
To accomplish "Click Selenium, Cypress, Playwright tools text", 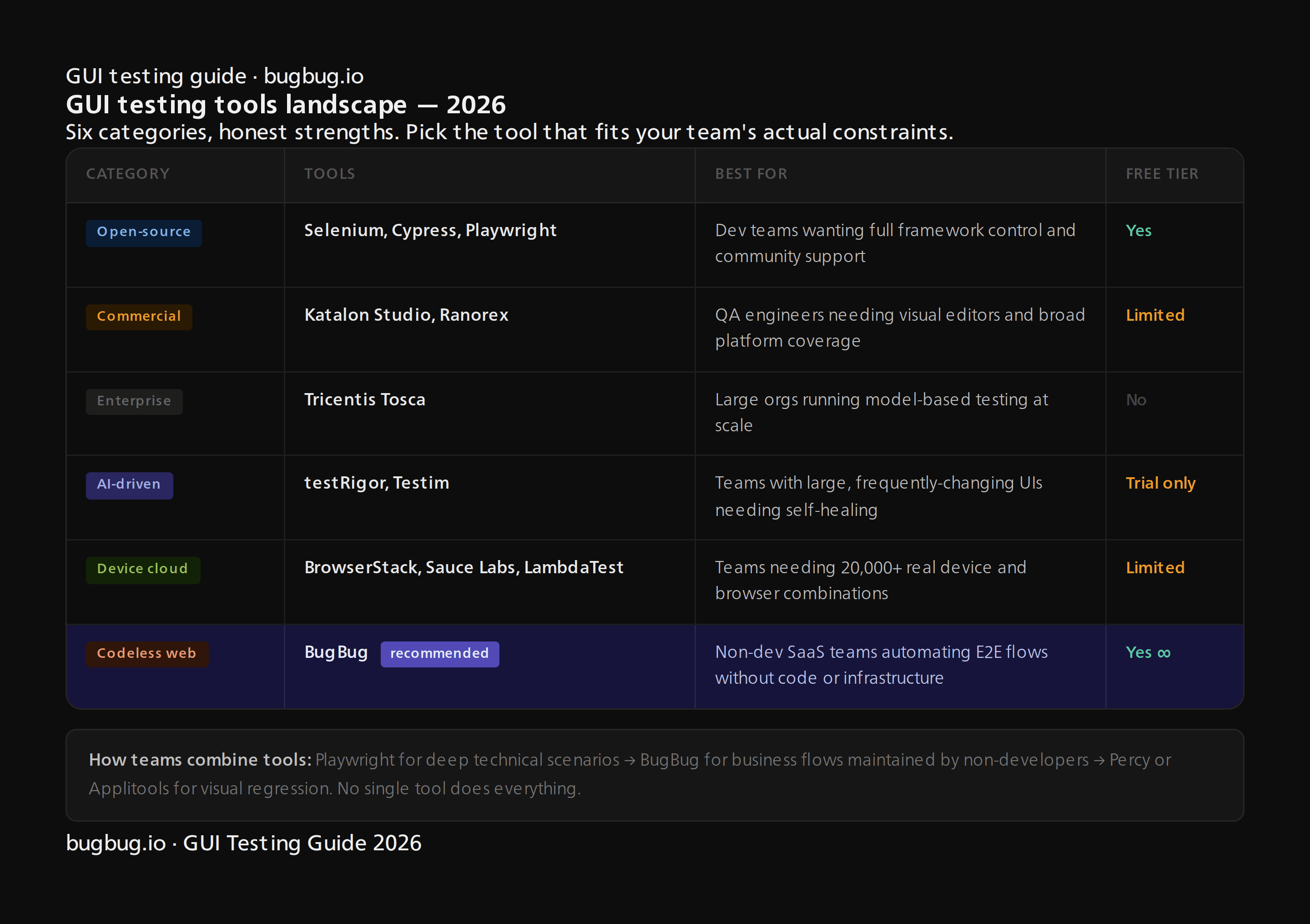I will pos(430,231).
